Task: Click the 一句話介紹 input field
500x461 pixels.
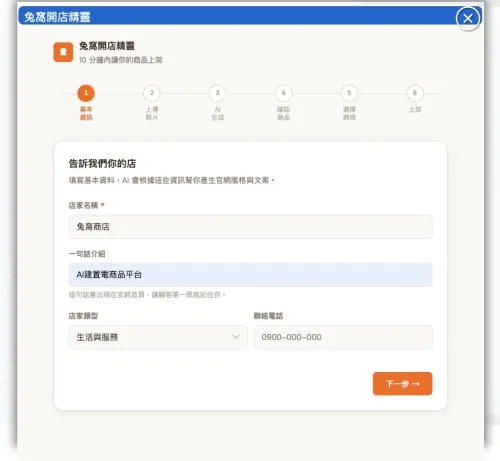Action: [x=251, y=275]
